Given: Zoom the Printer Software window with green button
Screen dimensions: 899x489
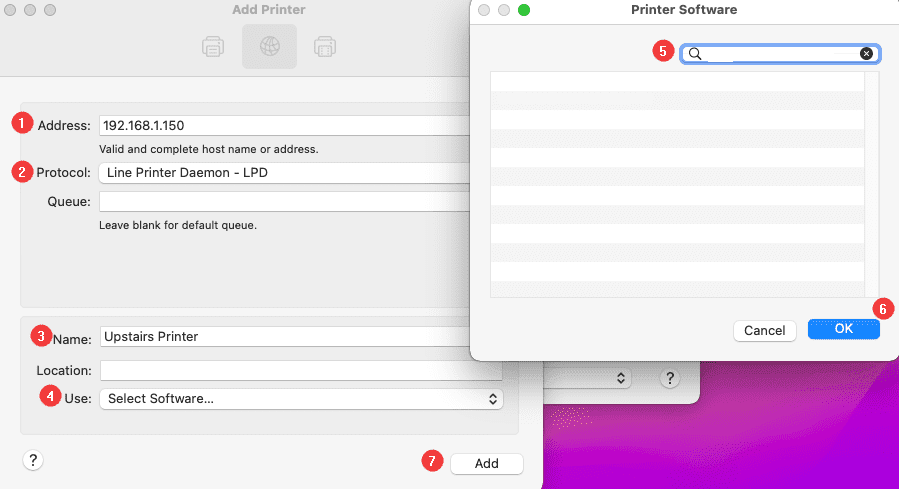Looking at the screenshot, I should (x=523, y=10).
